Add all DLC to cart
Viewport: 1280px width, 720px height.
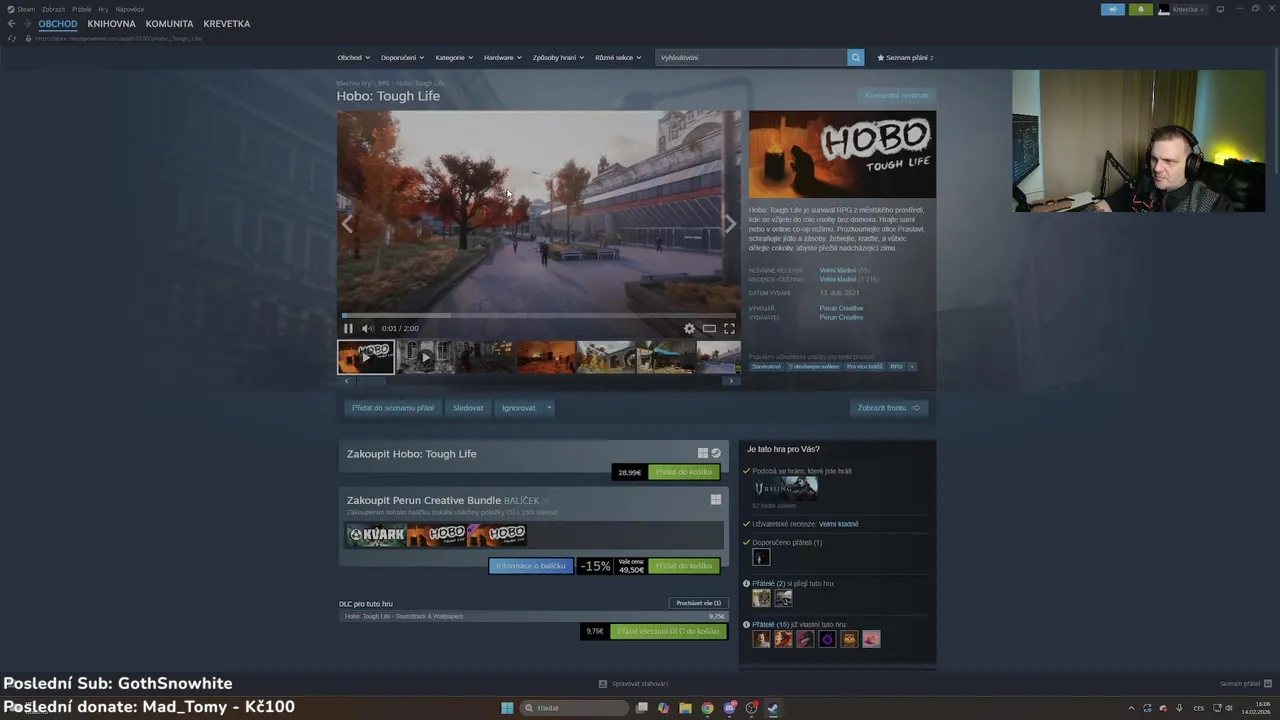coord(668,632)
